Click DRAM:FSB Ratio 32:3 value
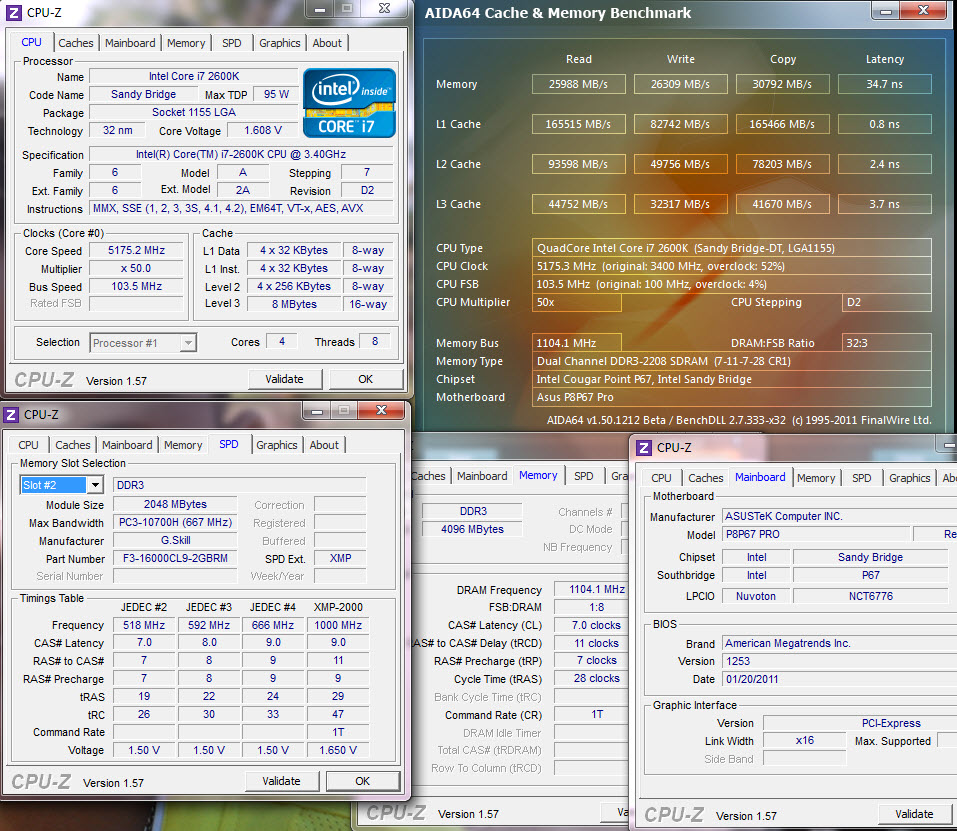Screen dimensions: 957x831 click(x=887, y=343)
